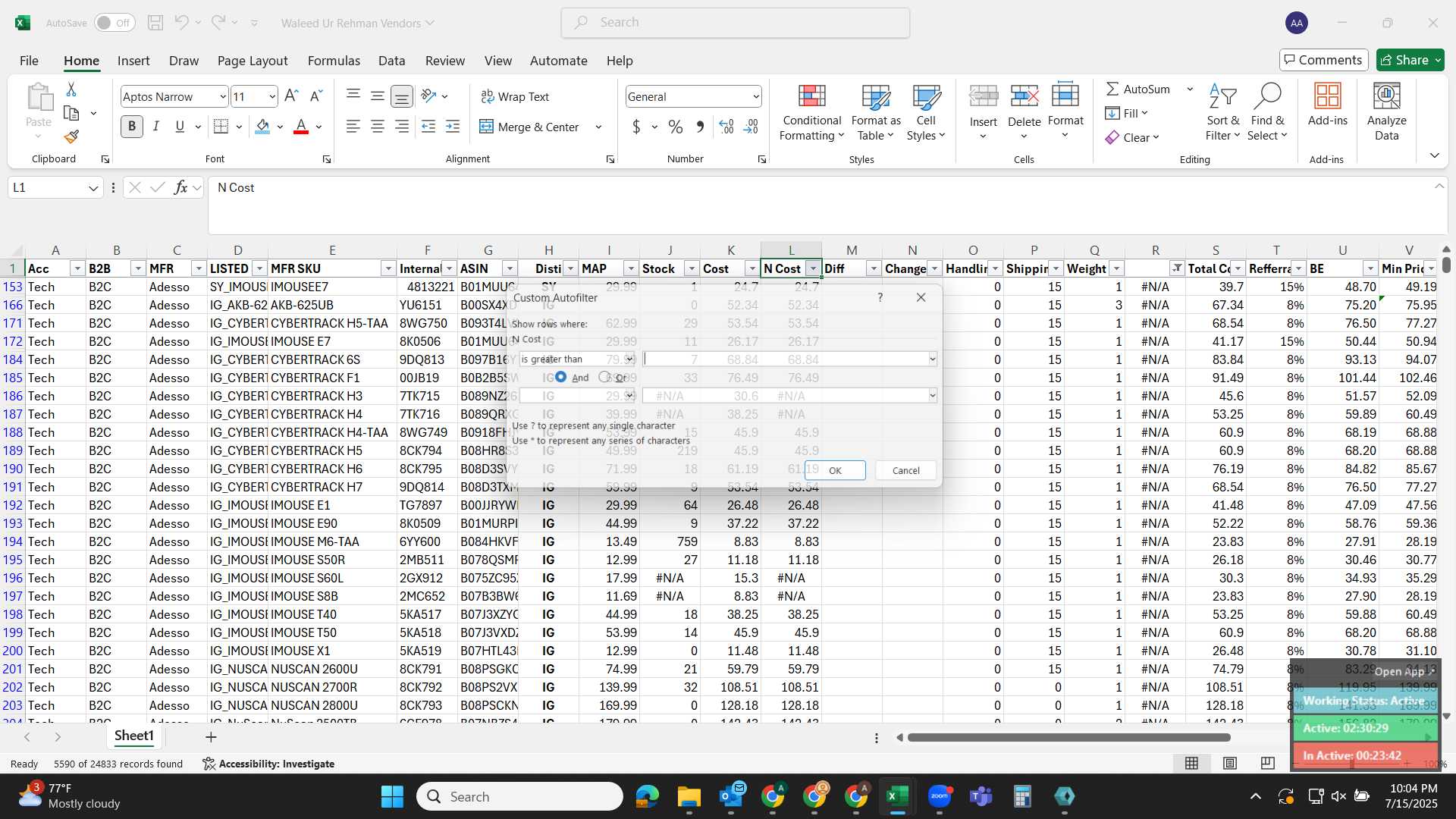The image size is (1456, 819).
Task: Click Delete cells icon
Action: pyautogui.click(x=1025, y=96)
